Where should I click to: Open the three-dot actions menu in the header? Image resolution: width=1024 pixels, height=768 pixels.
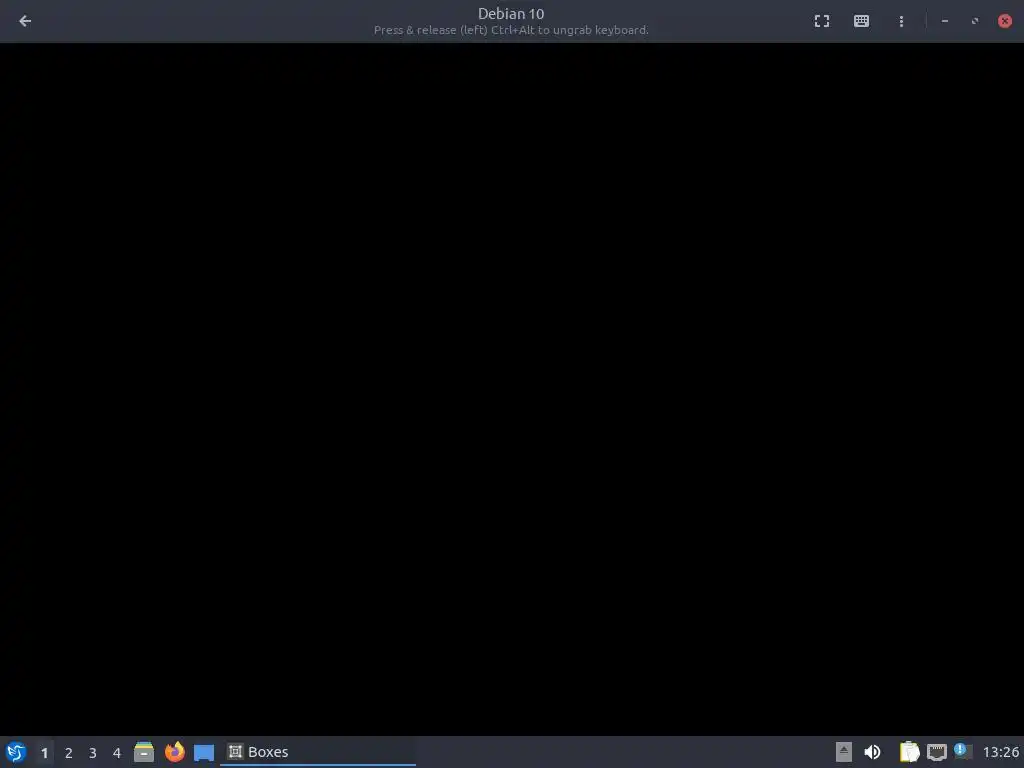pos(901,21)
